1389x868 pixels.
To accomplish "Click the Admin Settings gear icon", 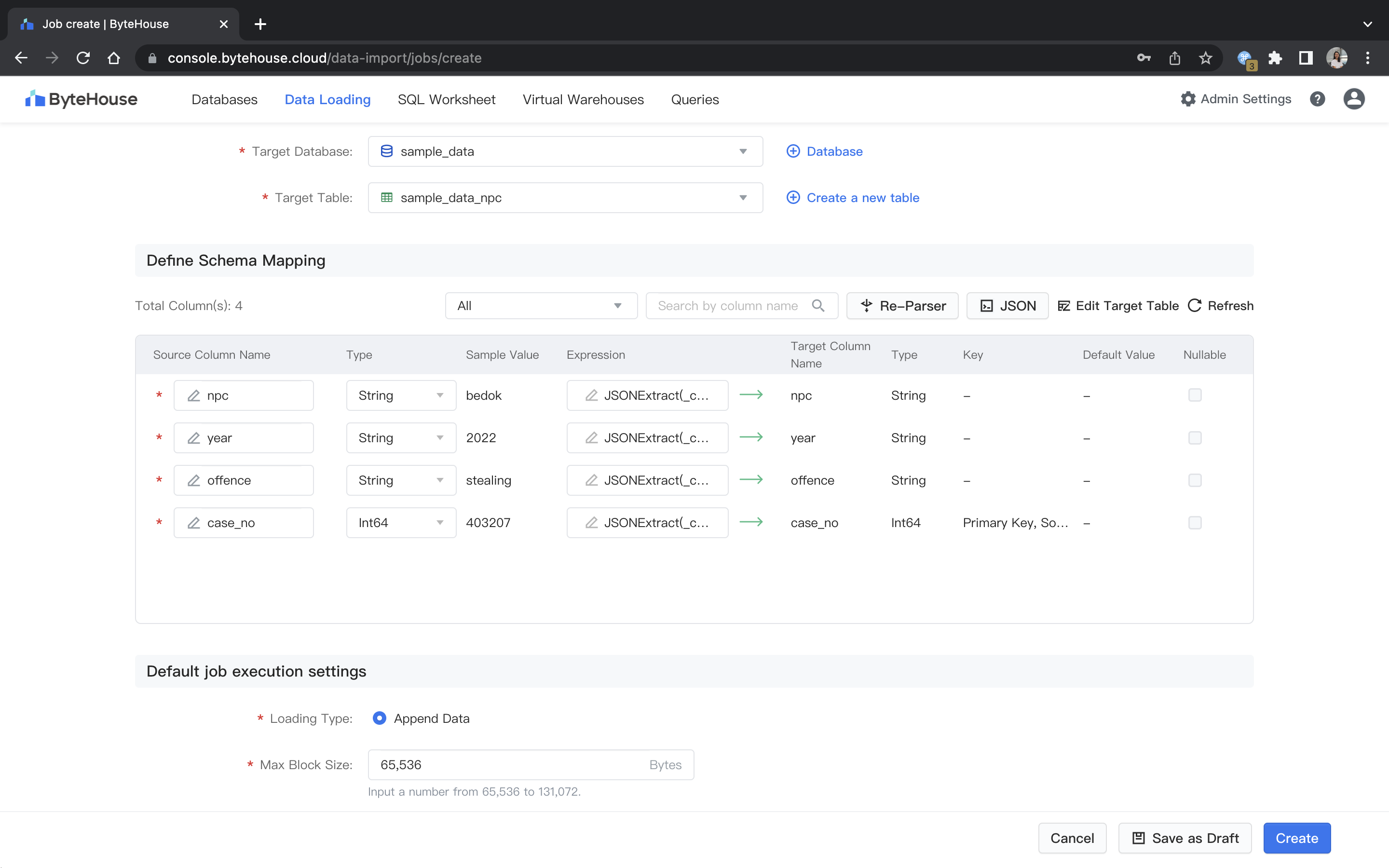I will point(1187,99).
